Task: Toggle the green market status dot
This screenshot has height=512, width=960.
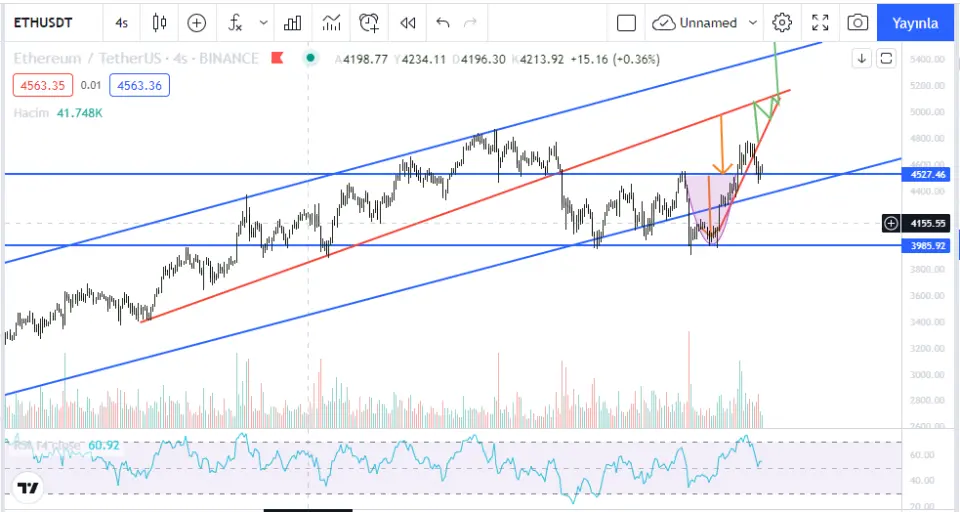Action: click(x=312, y=59)
